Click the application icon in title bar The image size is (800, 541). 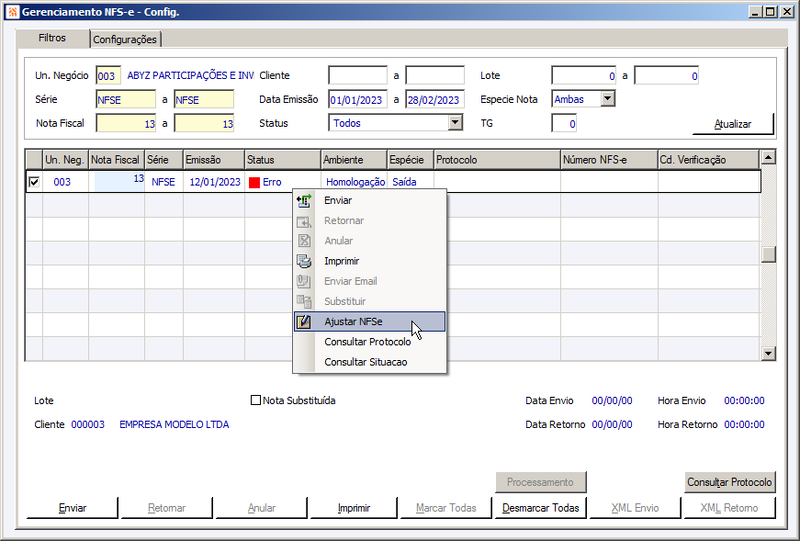click(x=12, y=11)
